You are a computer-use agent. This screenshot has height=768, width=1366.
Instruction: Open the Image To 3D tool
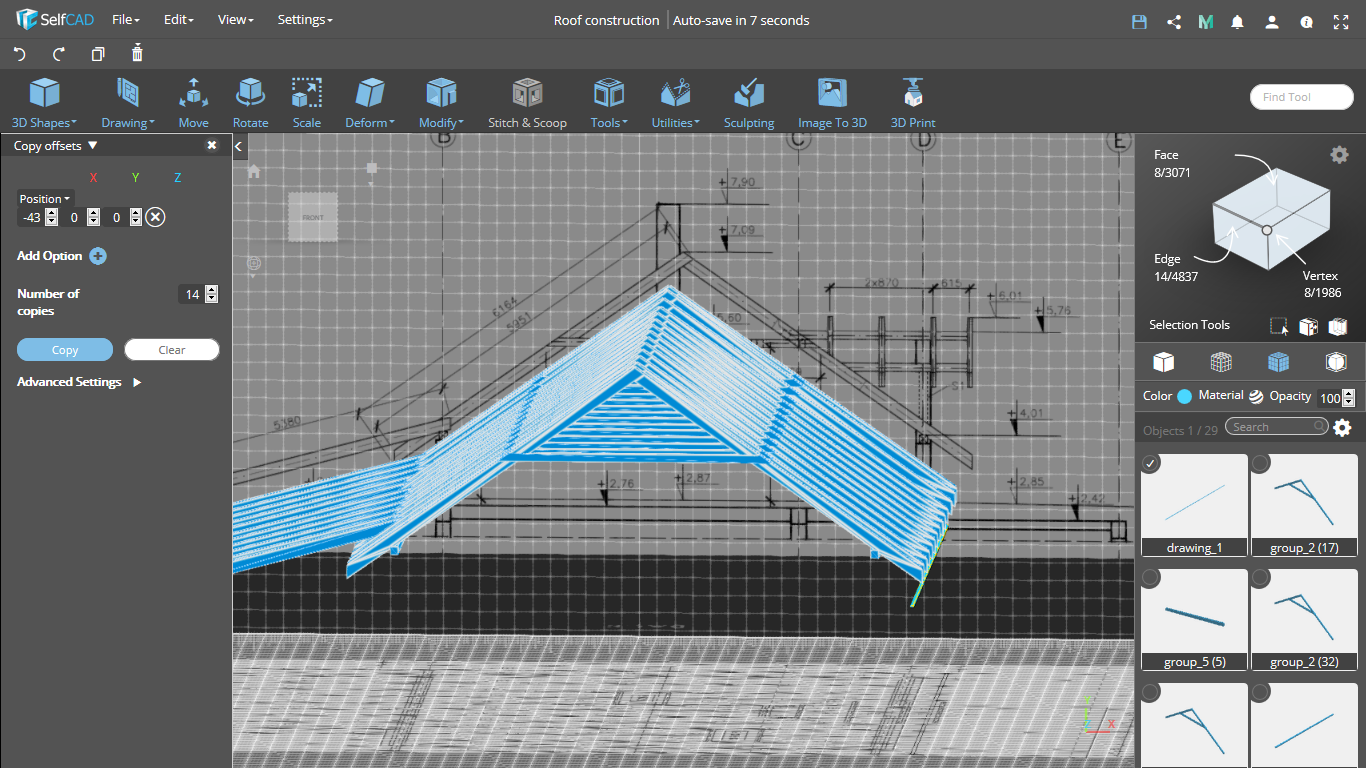click(x=832, y=103)
